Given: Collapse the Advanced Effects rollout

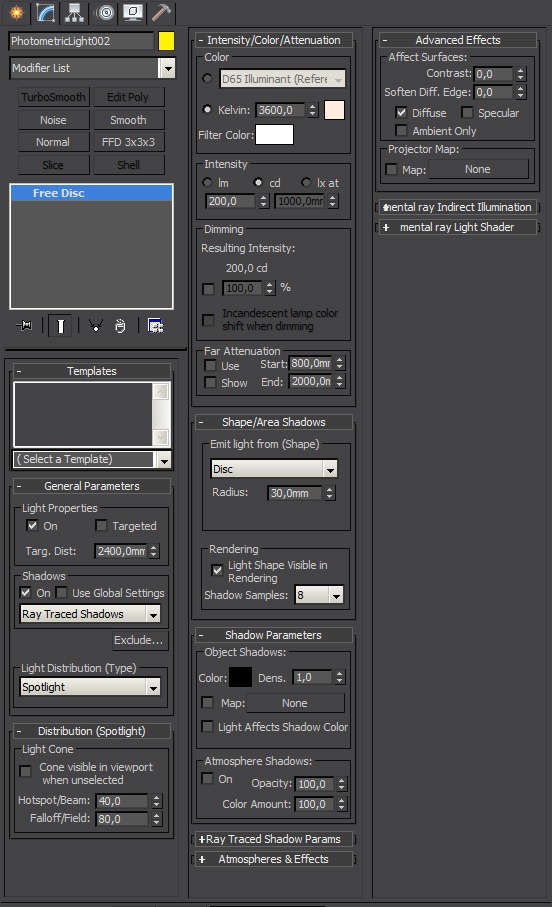Looking at the screenshot, I should click(x=458, y=40).
